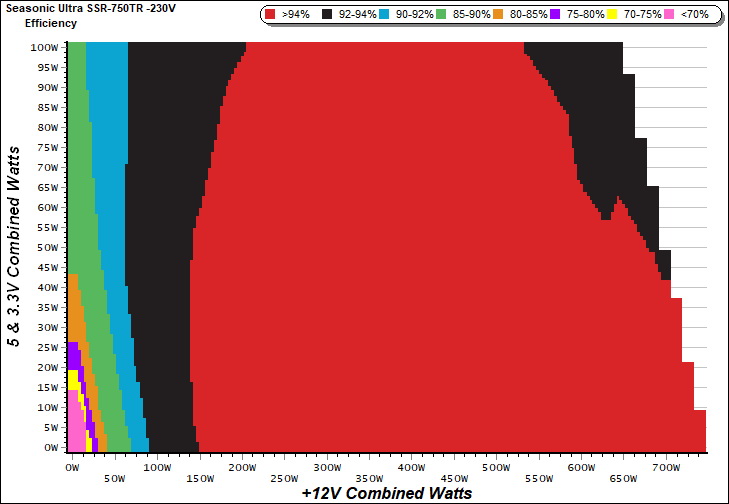Image resolution: width=729 pixels, height=504 pixels.
Task: Click the 25W tick label on the vertical axis
Action: [x=46, y=347]
